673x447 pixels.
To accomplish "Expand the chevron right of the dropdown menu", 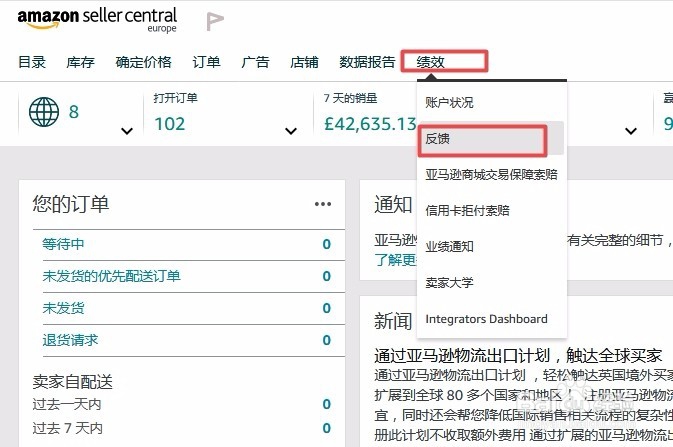I will [631, 131].
